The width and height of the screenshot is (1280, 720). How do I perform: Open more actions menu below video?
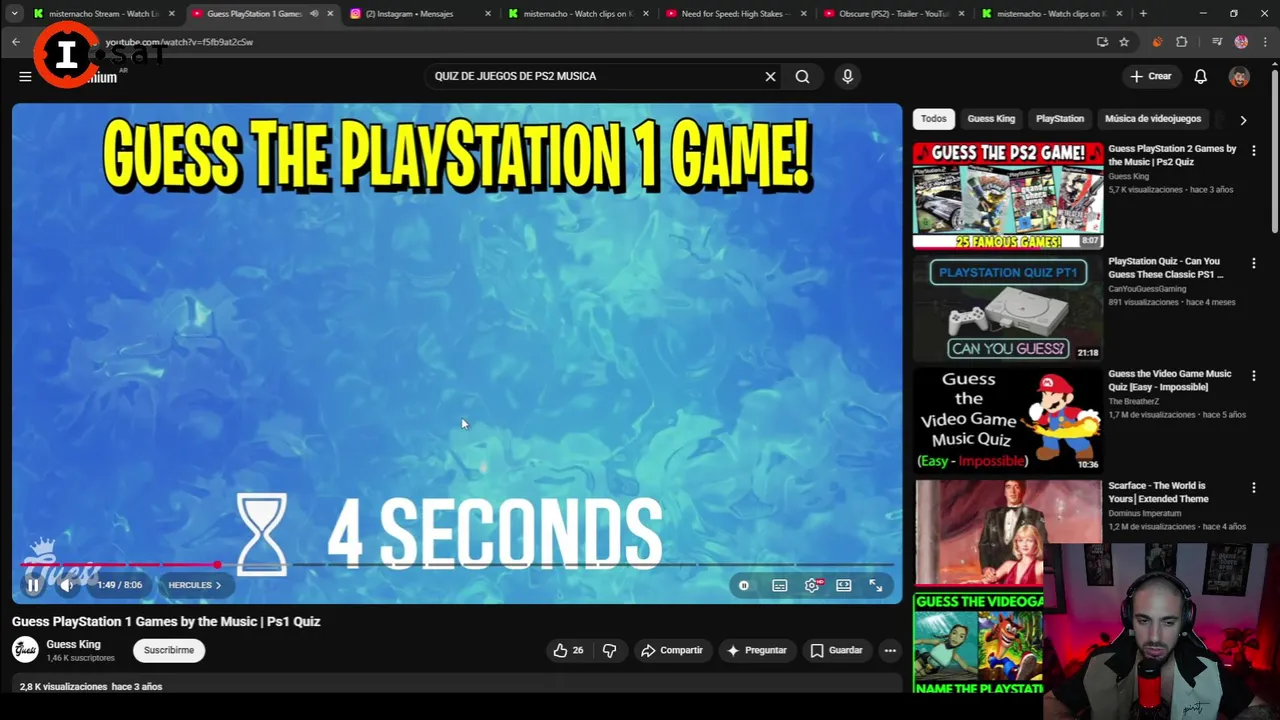tap(890, 651)
